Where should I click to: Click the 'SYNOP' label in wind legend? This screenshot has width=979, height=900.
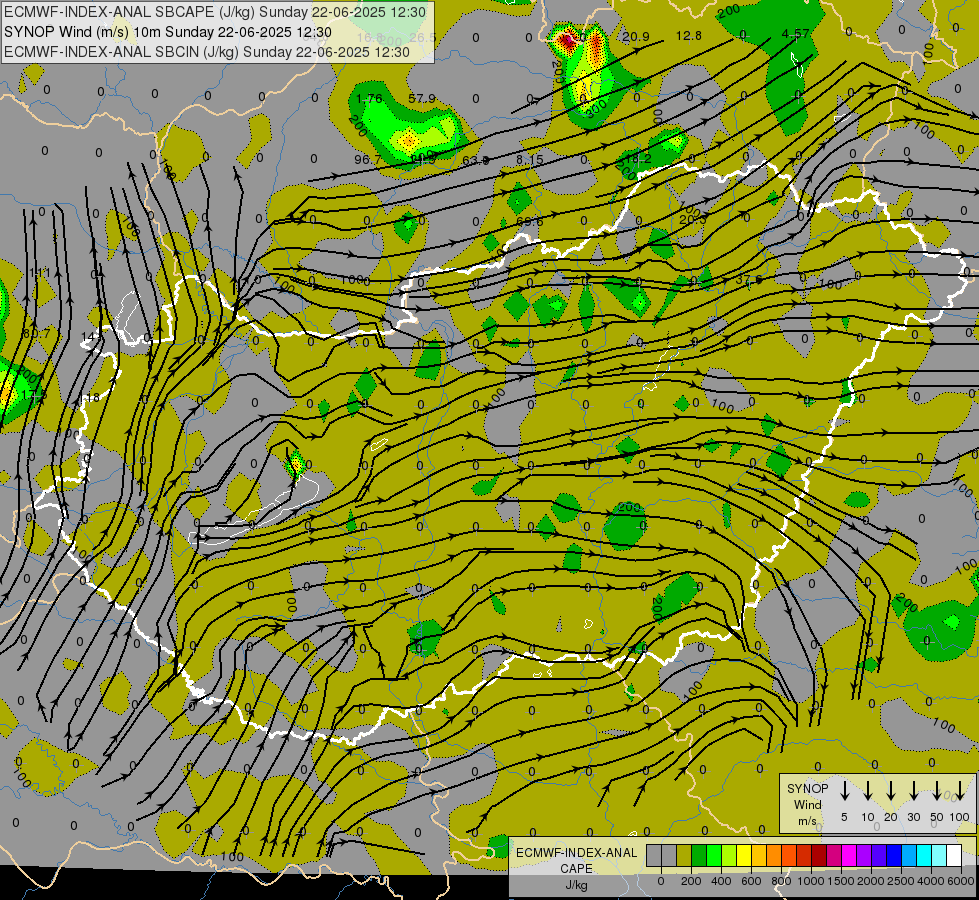pos(807,788)
